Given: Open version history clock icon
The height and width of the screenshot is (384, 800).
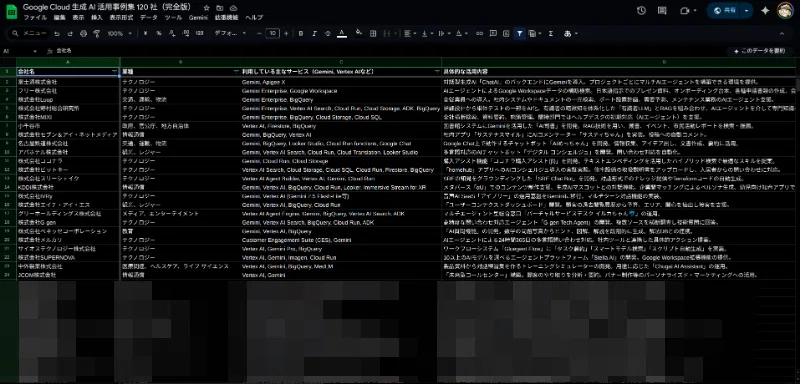Looking at the screenshot, I should [641, 11].
